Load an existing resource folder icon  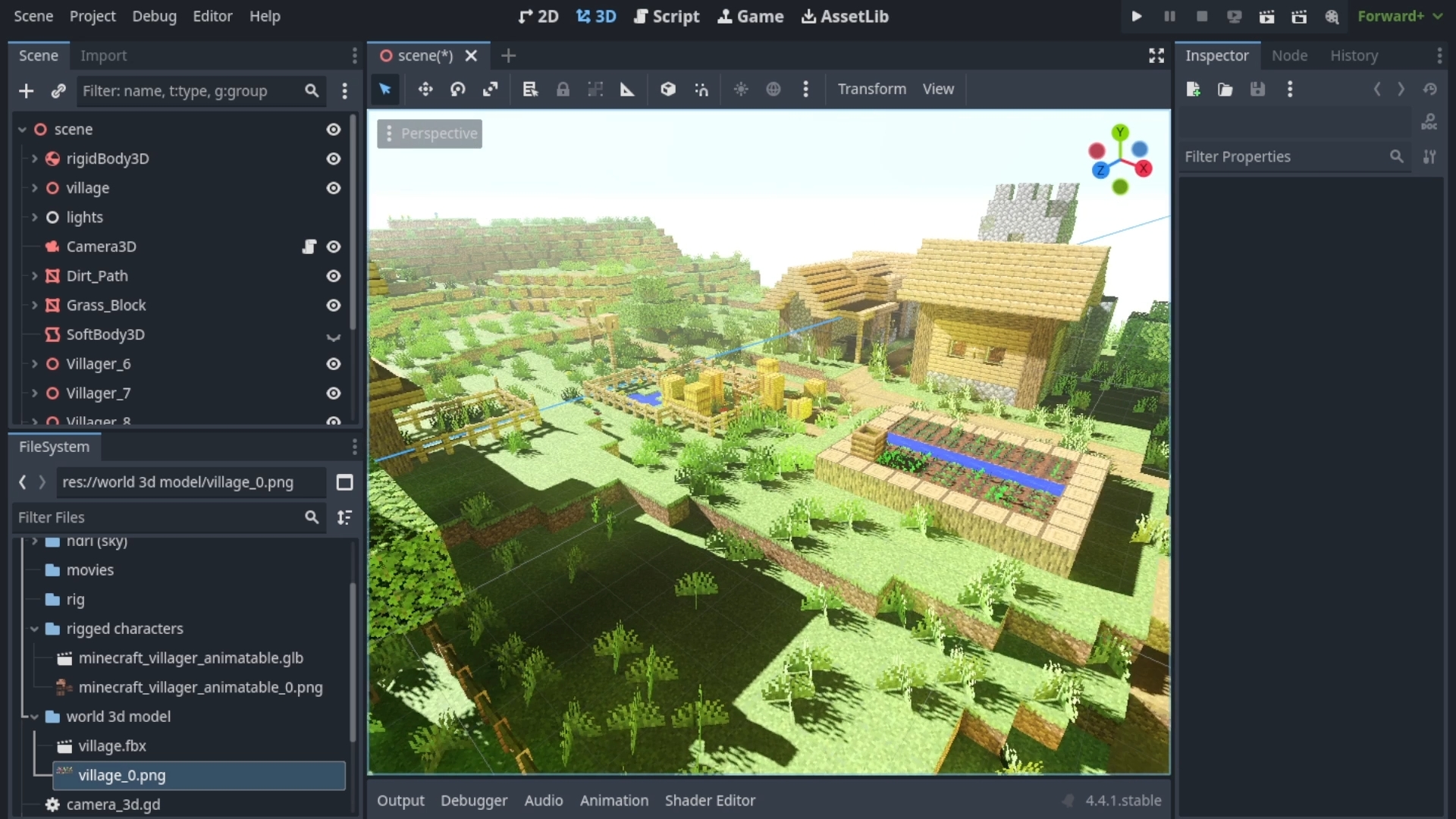coord(1225,89)
